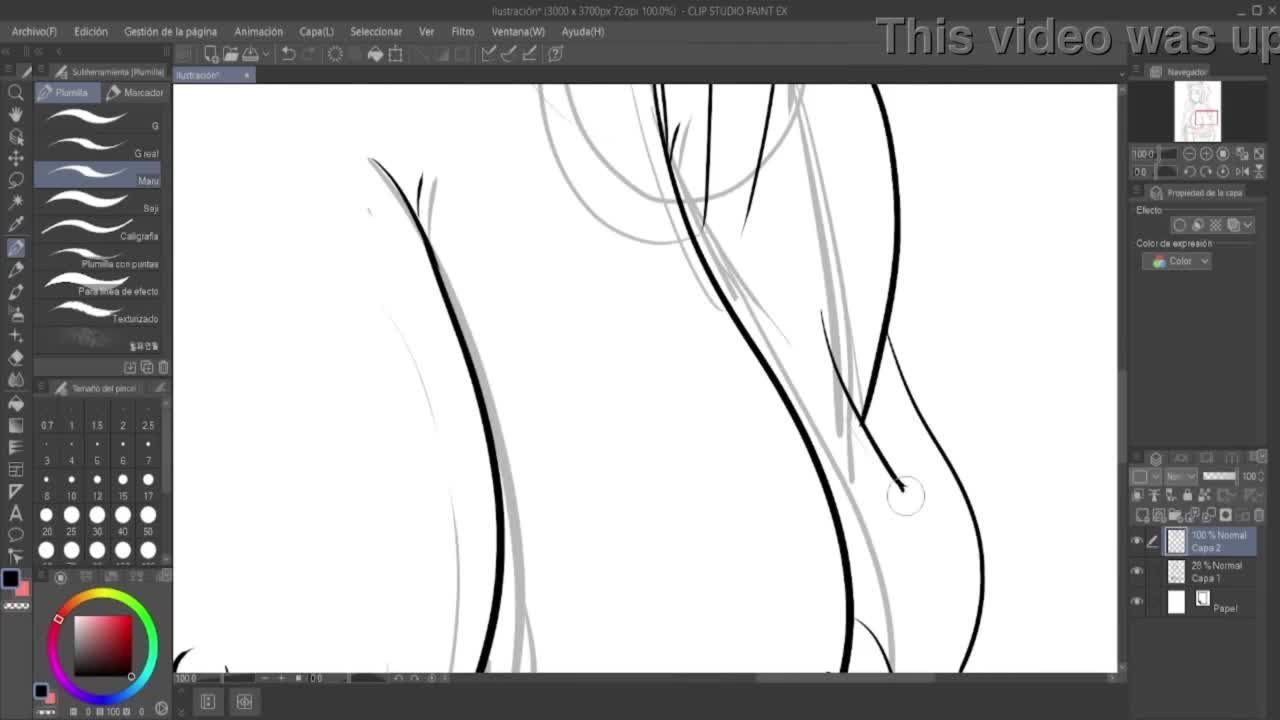This screenshot has width=1280, height=720.
Task: Click inside the color wheel square
Action: [x=103, y=645]
